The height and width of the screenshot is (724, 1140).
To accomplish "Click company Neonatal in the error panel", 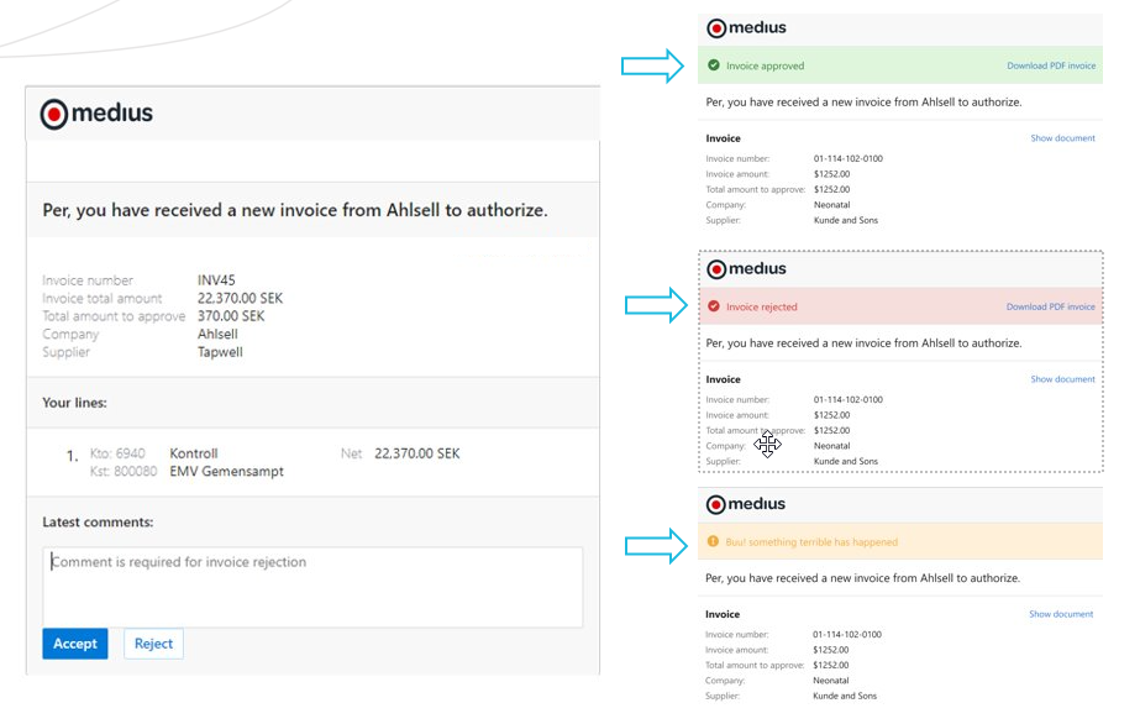I will pos(830,681).
